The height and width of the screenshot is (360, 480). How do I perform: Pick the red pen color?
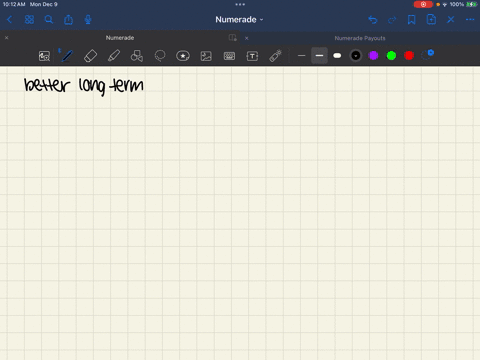[x=409, y=56]
